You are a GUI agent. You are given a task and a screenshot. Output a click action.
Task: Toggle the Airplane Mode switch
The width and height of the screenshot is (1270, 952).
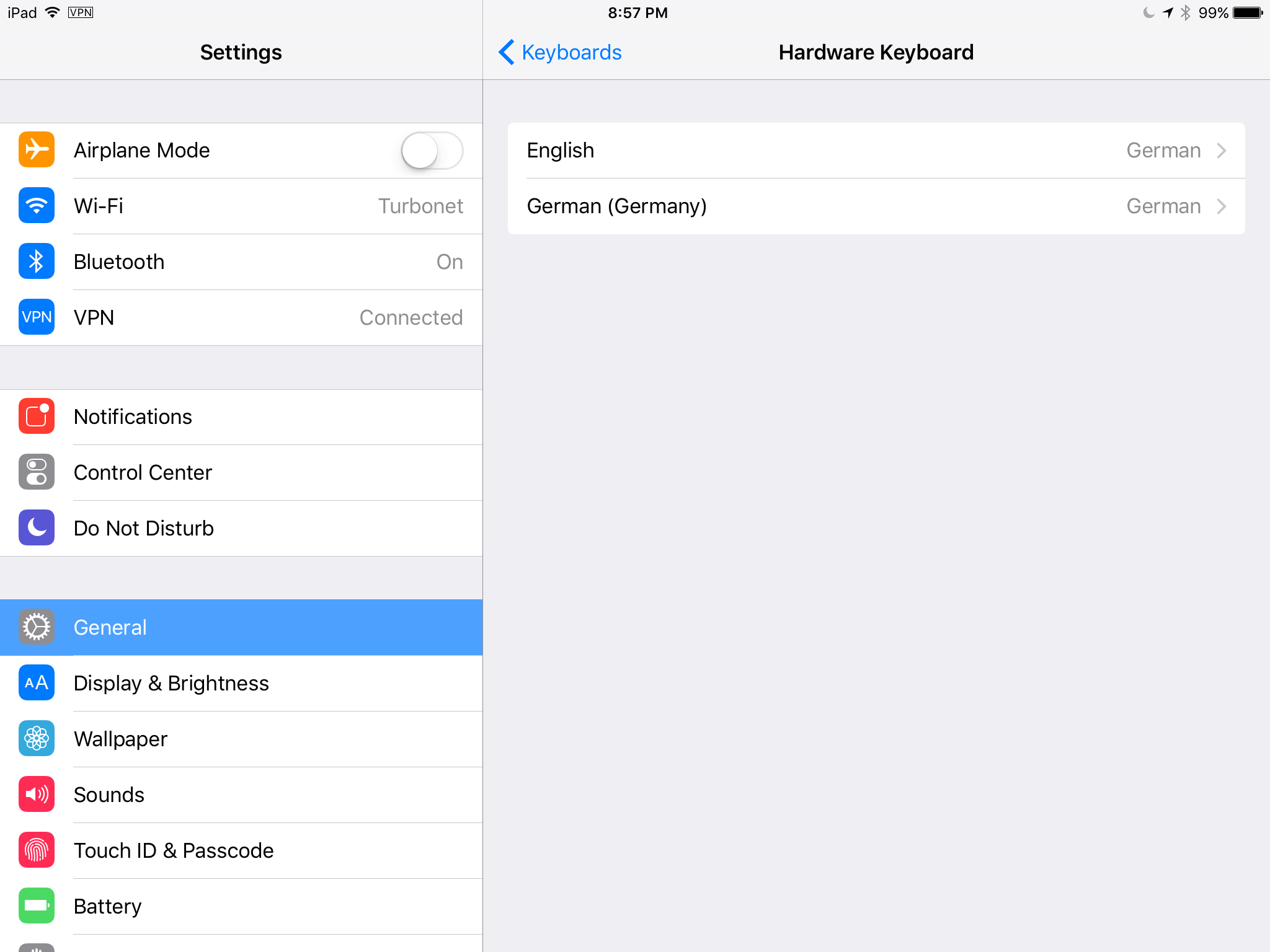coord(432,151)
